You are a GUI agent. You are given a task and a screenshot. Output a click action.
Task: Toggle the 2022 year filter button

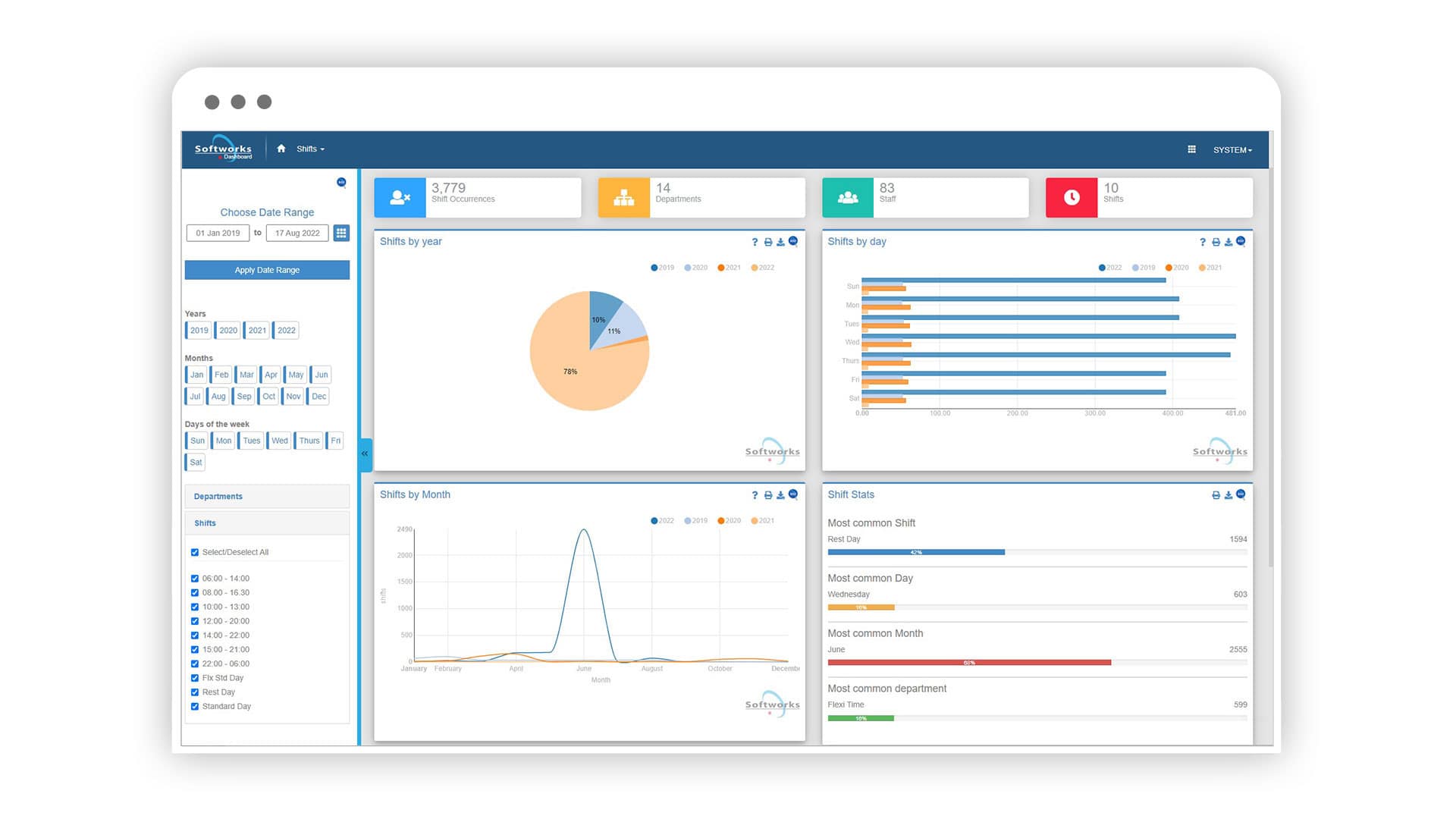(x=285, y=331)
